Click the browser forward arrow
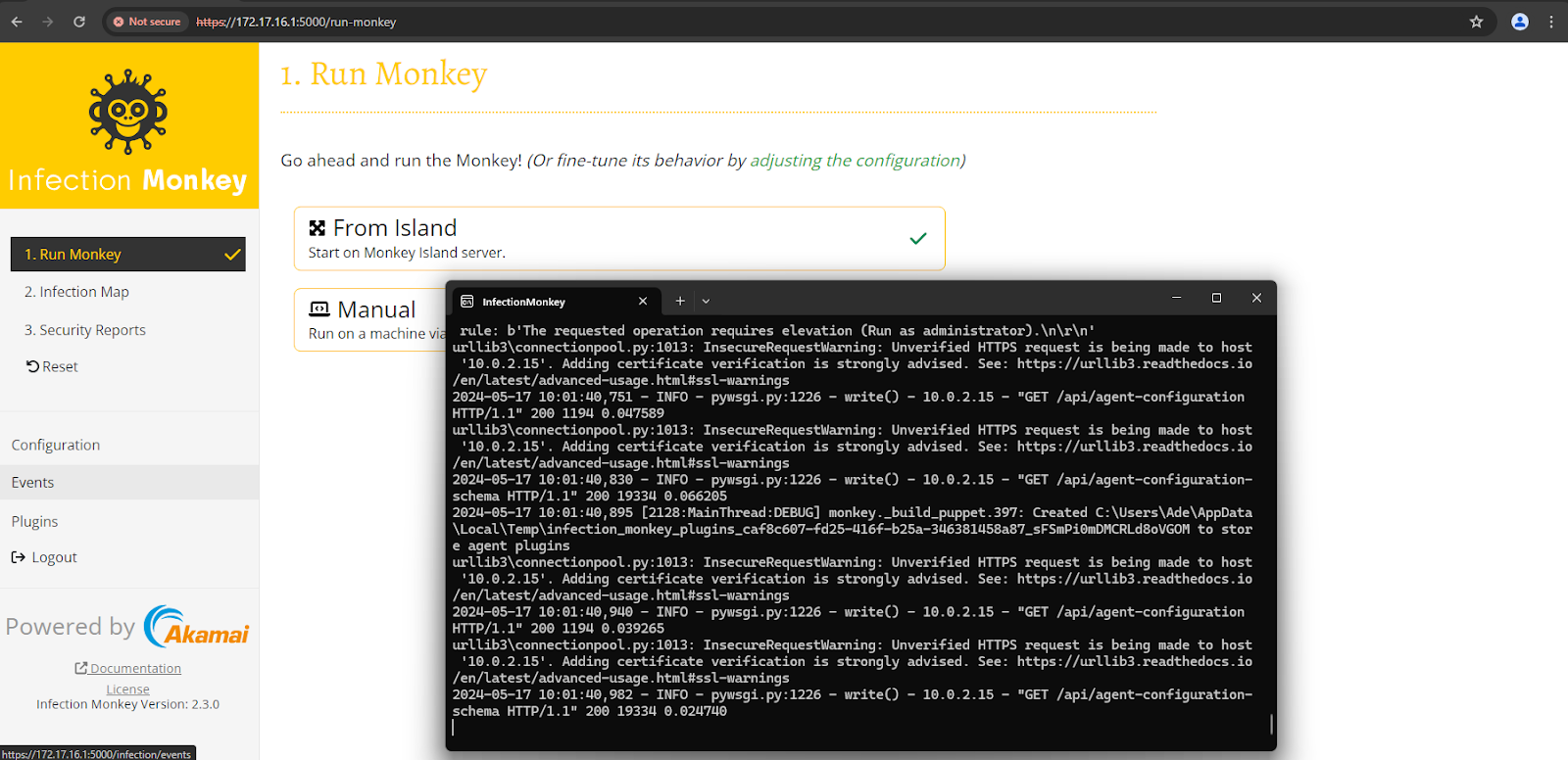Image resolution: width=1568 pixels, height=760 pixels. coord(48,22)
